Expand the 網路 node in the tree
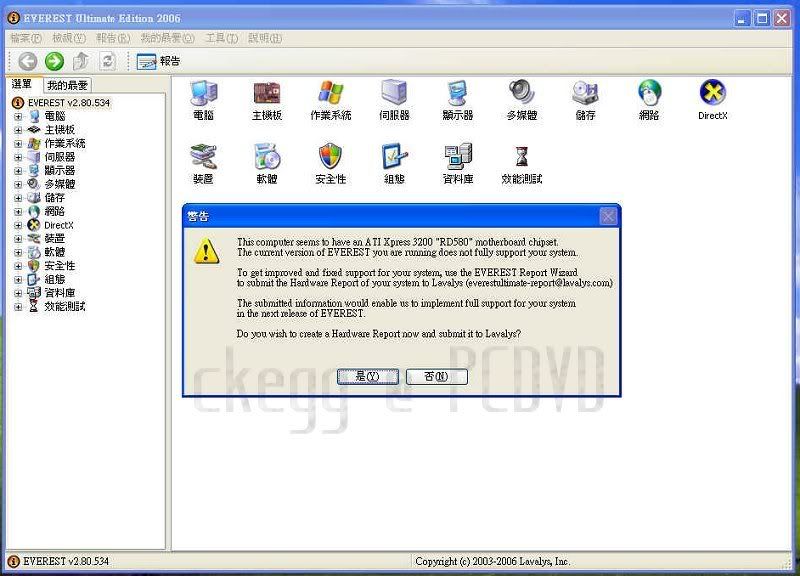Image resolution: width=800 pixels, height=576 pixels. tap(18, 212)
